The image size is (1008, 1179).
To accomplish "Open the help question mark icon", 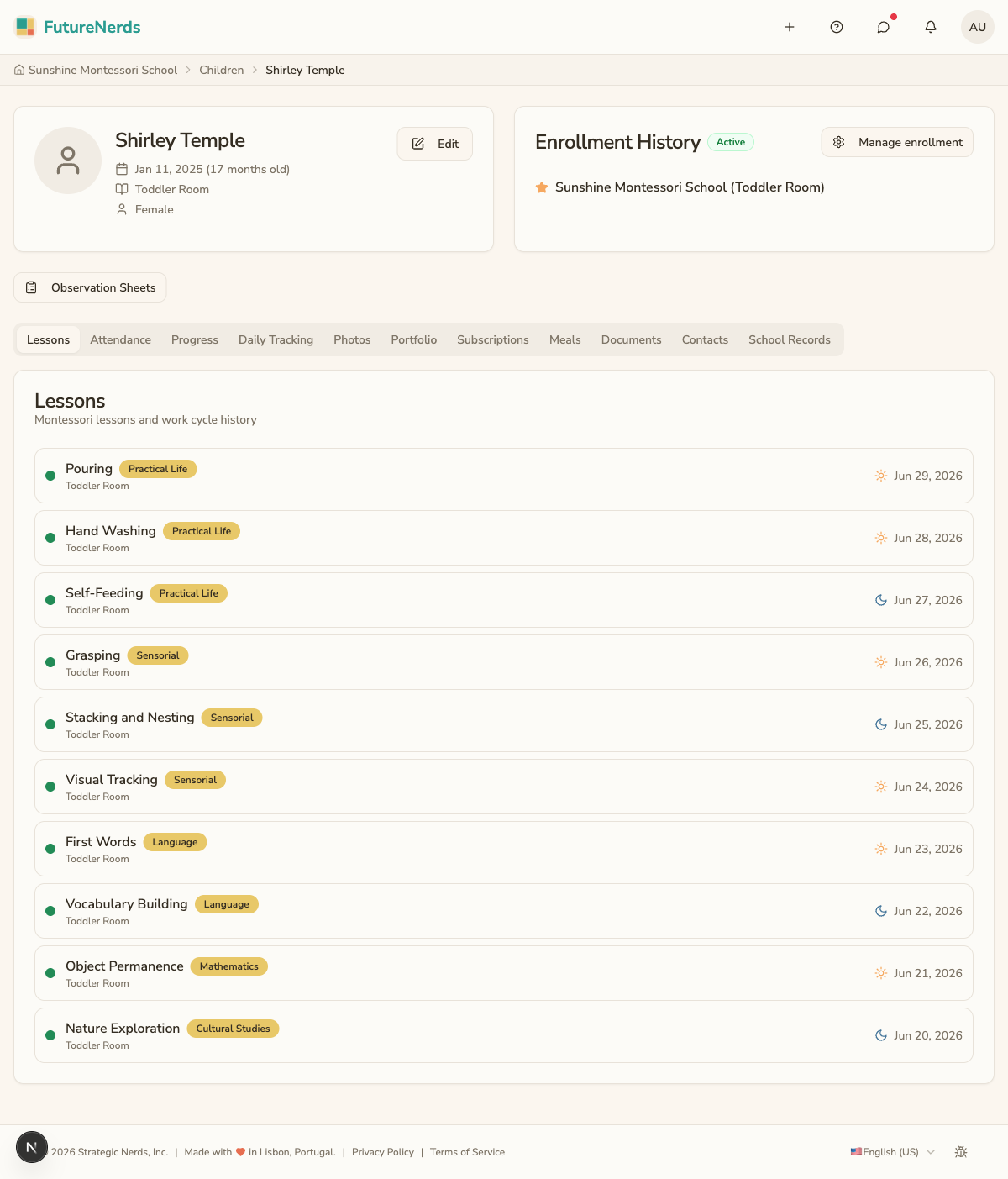I will pyautogui.click(x=837, y=27).
